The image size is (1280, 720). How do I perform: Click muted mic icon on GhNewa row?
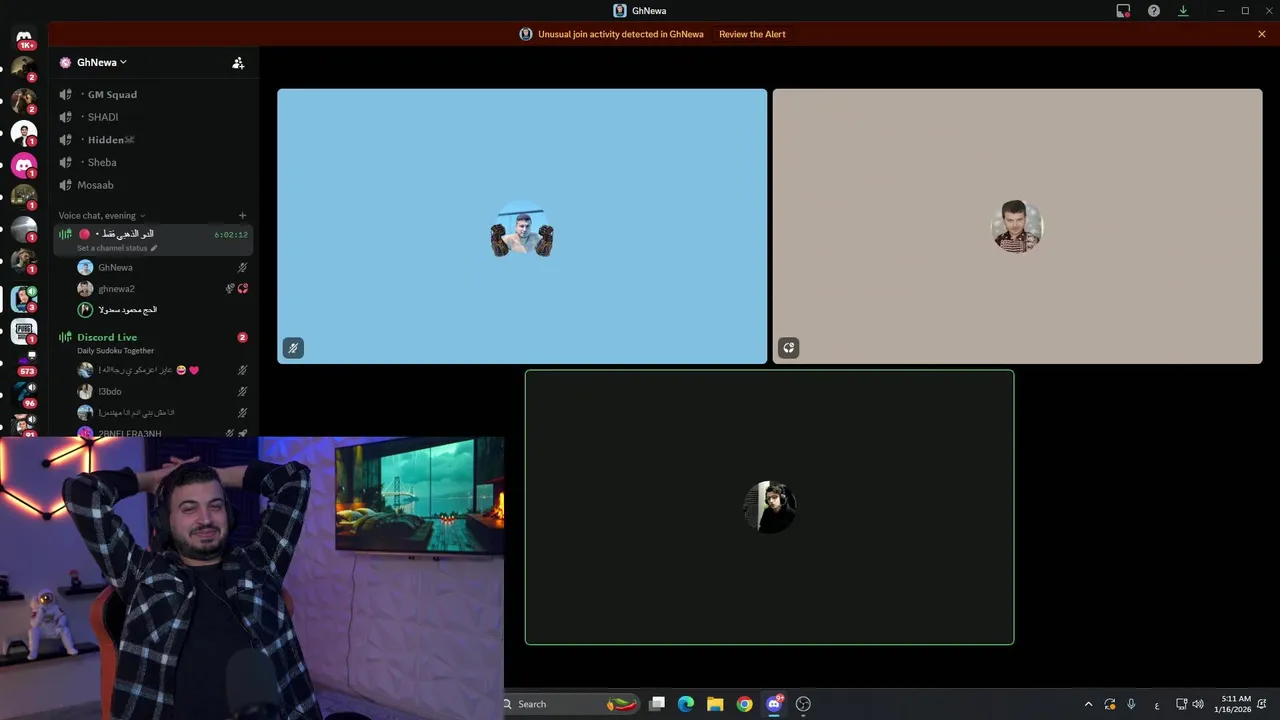242,268
